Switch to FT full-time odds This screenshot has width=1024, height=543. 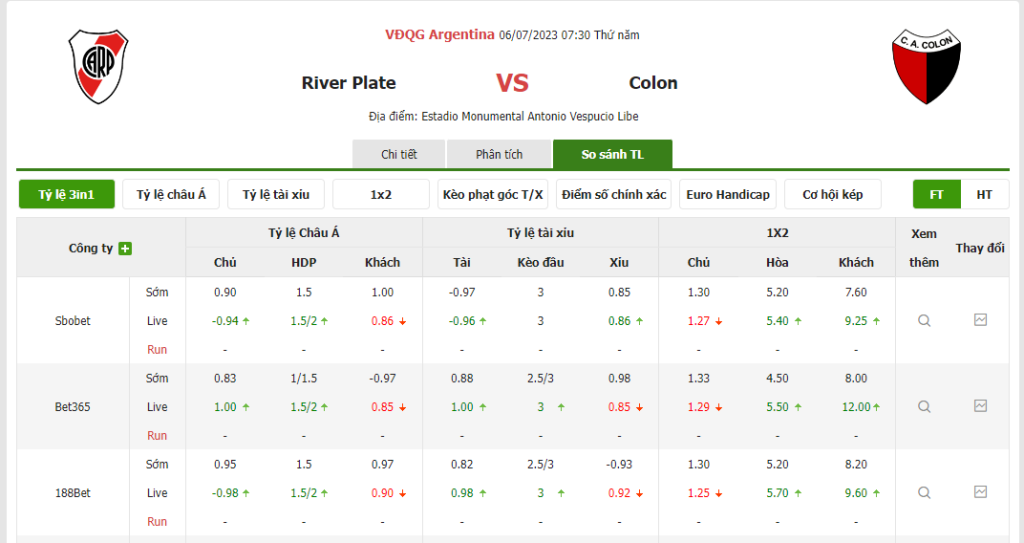(937, 194)
